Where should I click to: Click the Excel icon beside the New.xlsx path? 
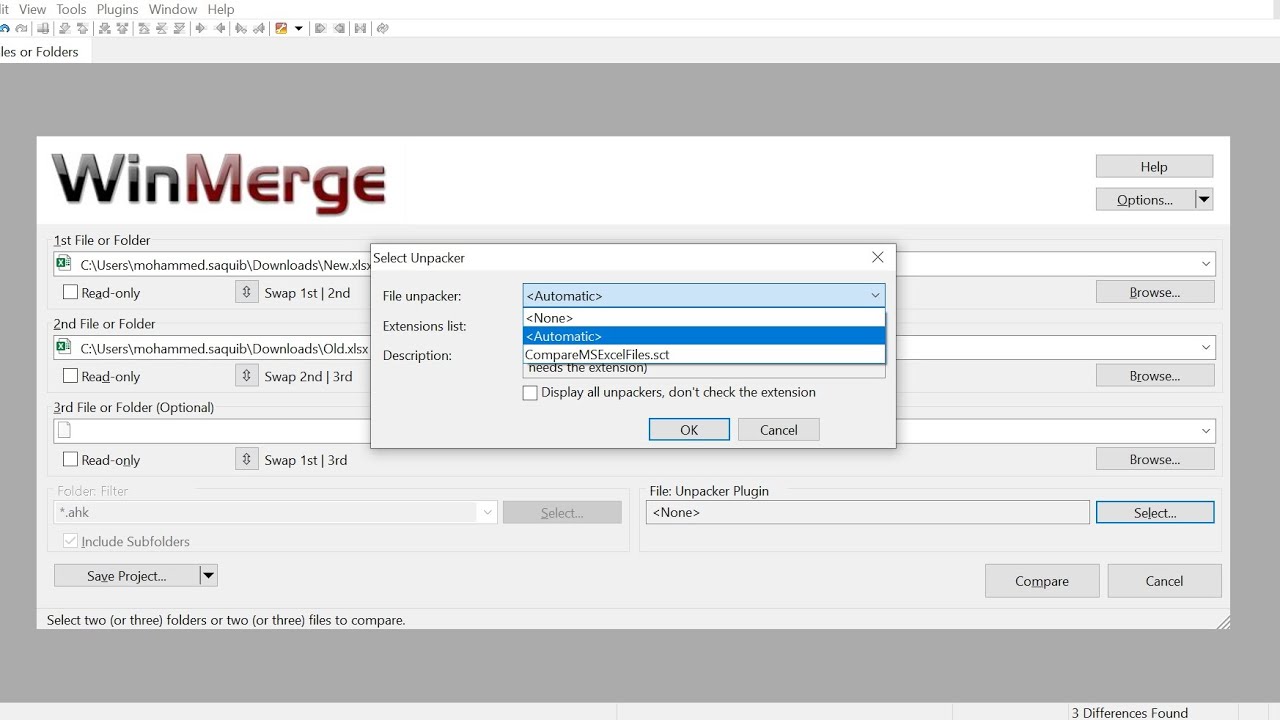tap(64, 264)
